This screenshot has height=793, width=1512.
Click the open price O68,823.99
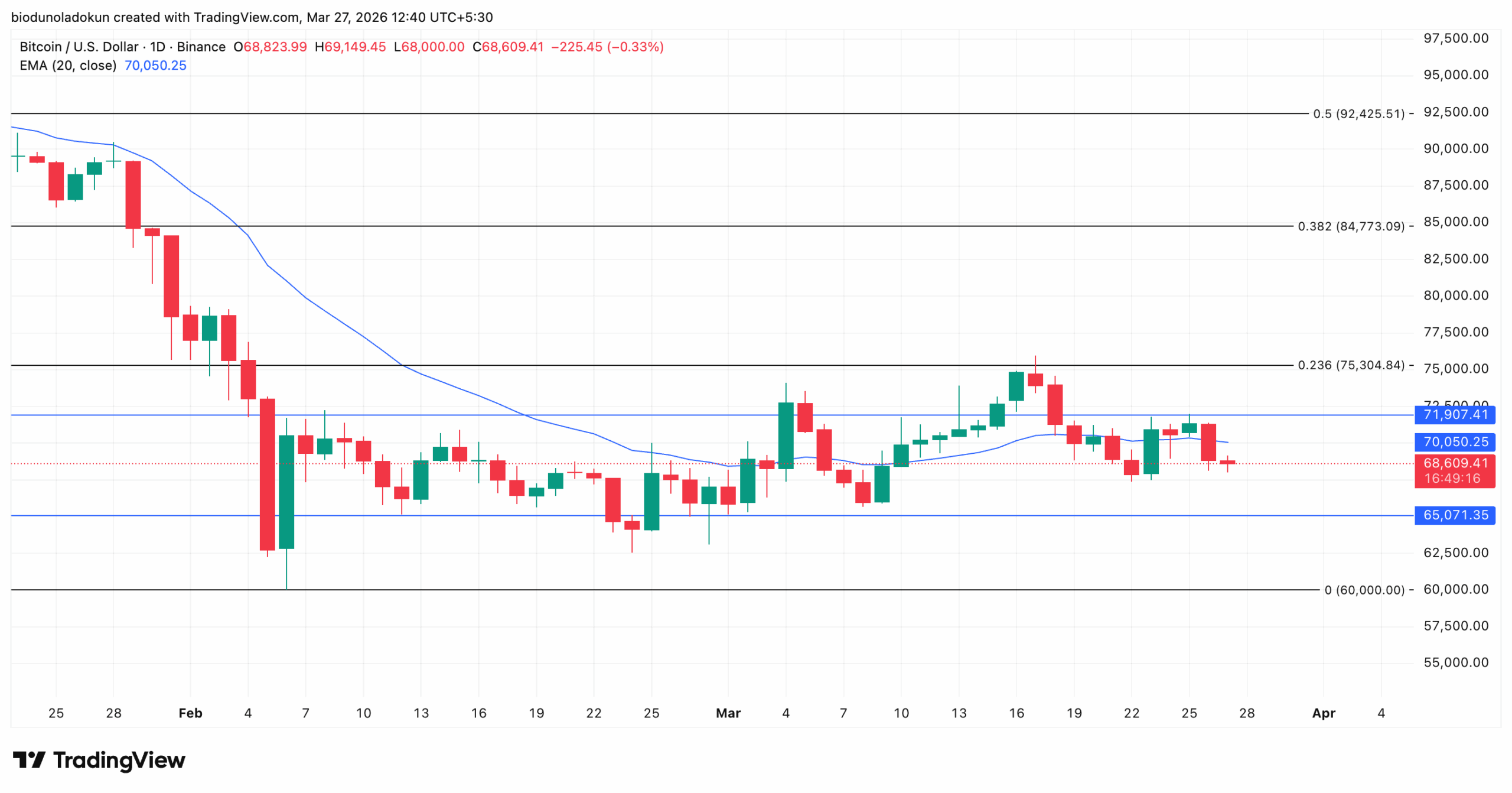[x=270, y=47]
